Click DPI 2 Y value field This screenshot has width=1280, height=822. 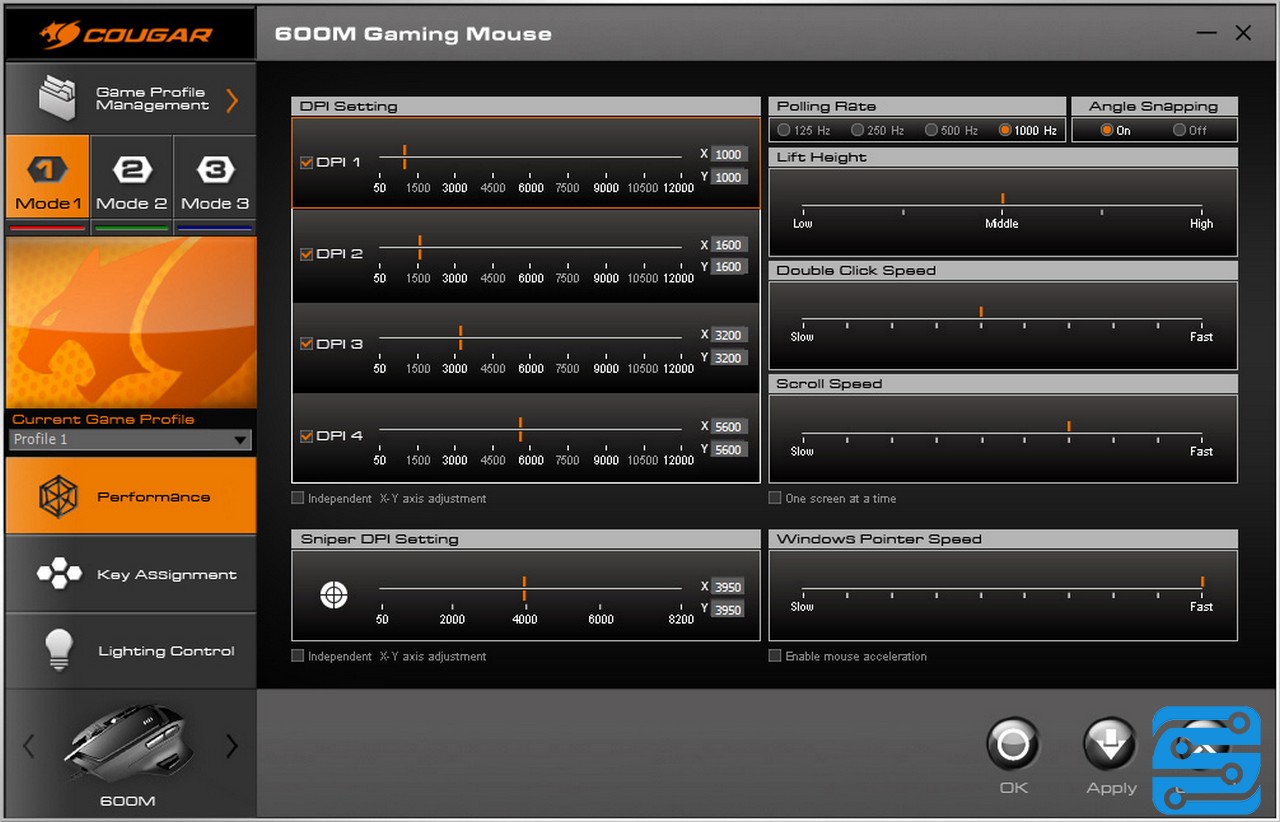click(729, 267)
